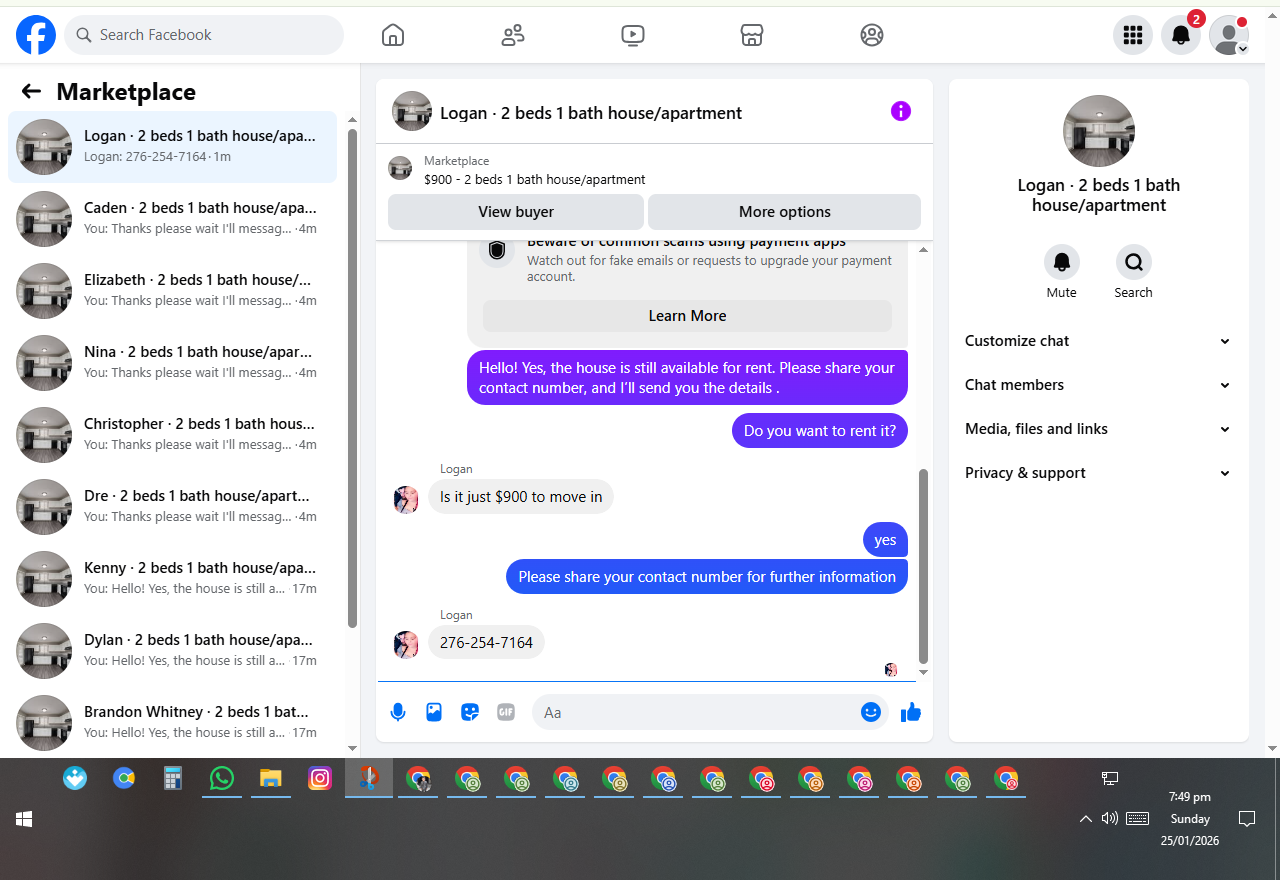
Task: Open the Notifications bell with badge 2
Action: coord(1181,36)
